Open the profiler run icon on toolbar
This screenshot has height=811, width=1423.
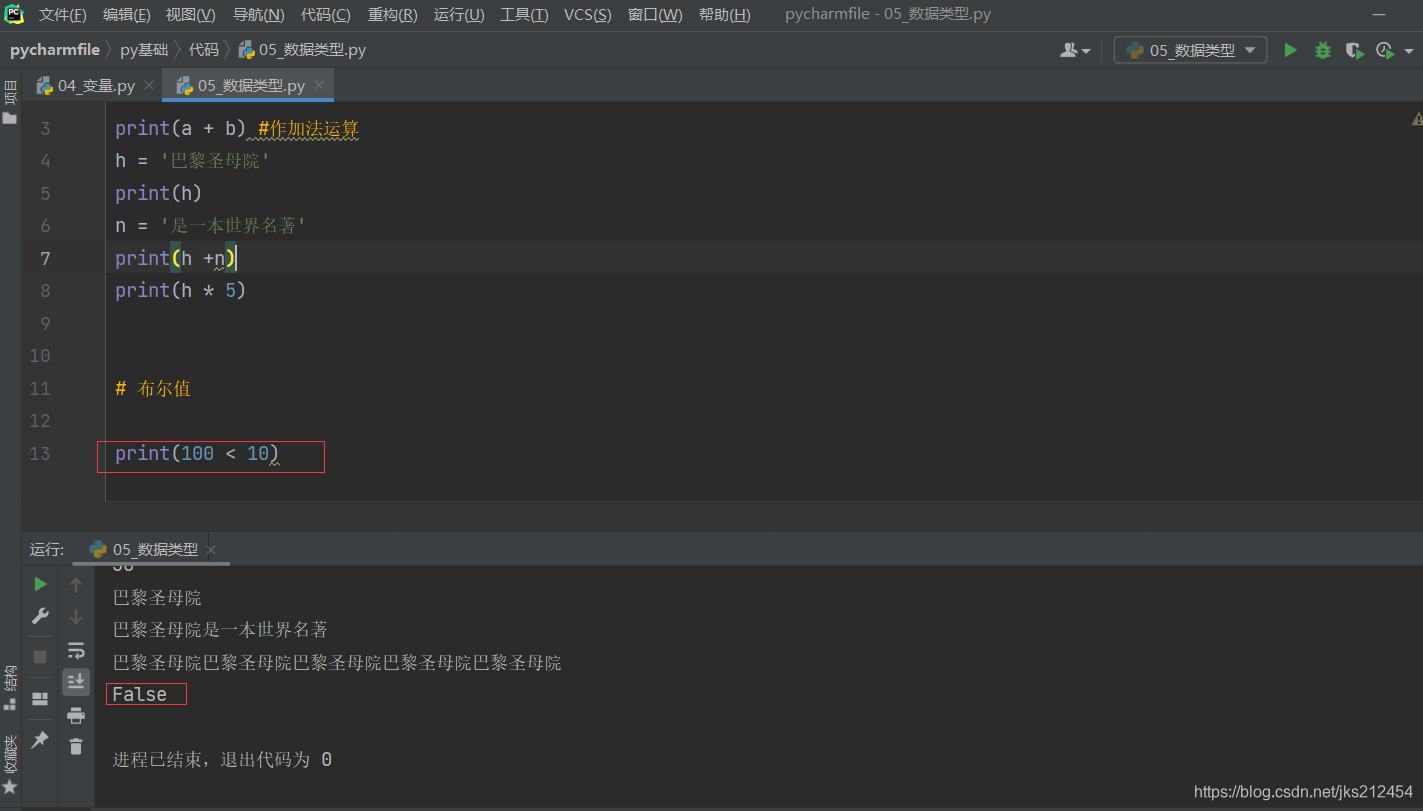tap(1386, 49)
